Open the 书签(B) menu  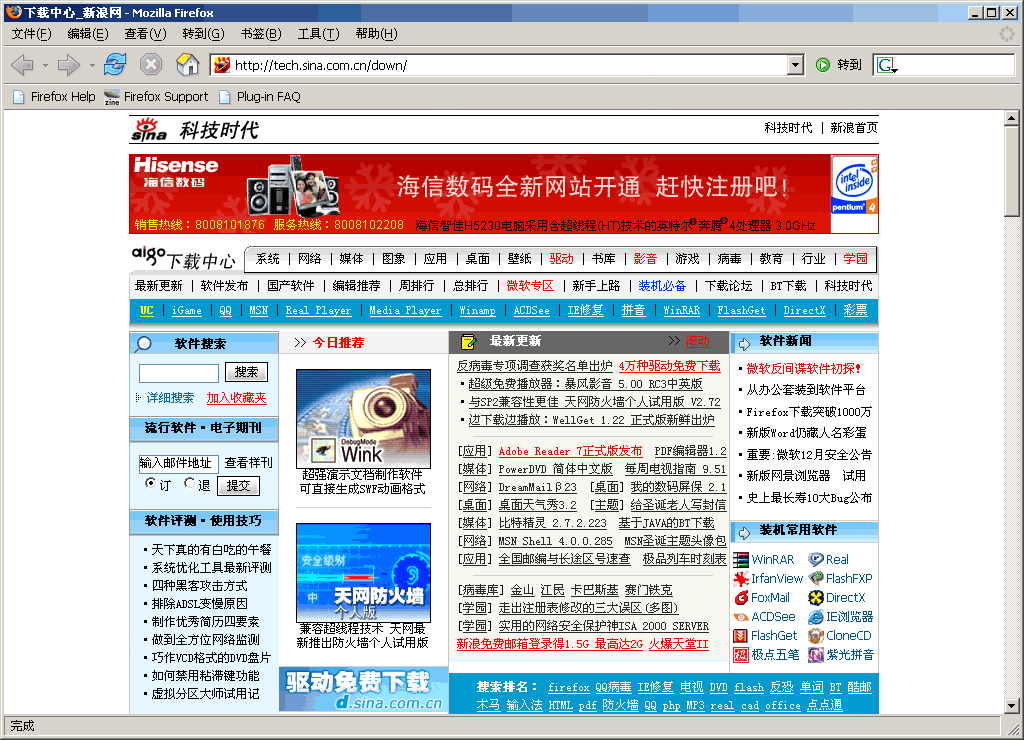point(261,34)
